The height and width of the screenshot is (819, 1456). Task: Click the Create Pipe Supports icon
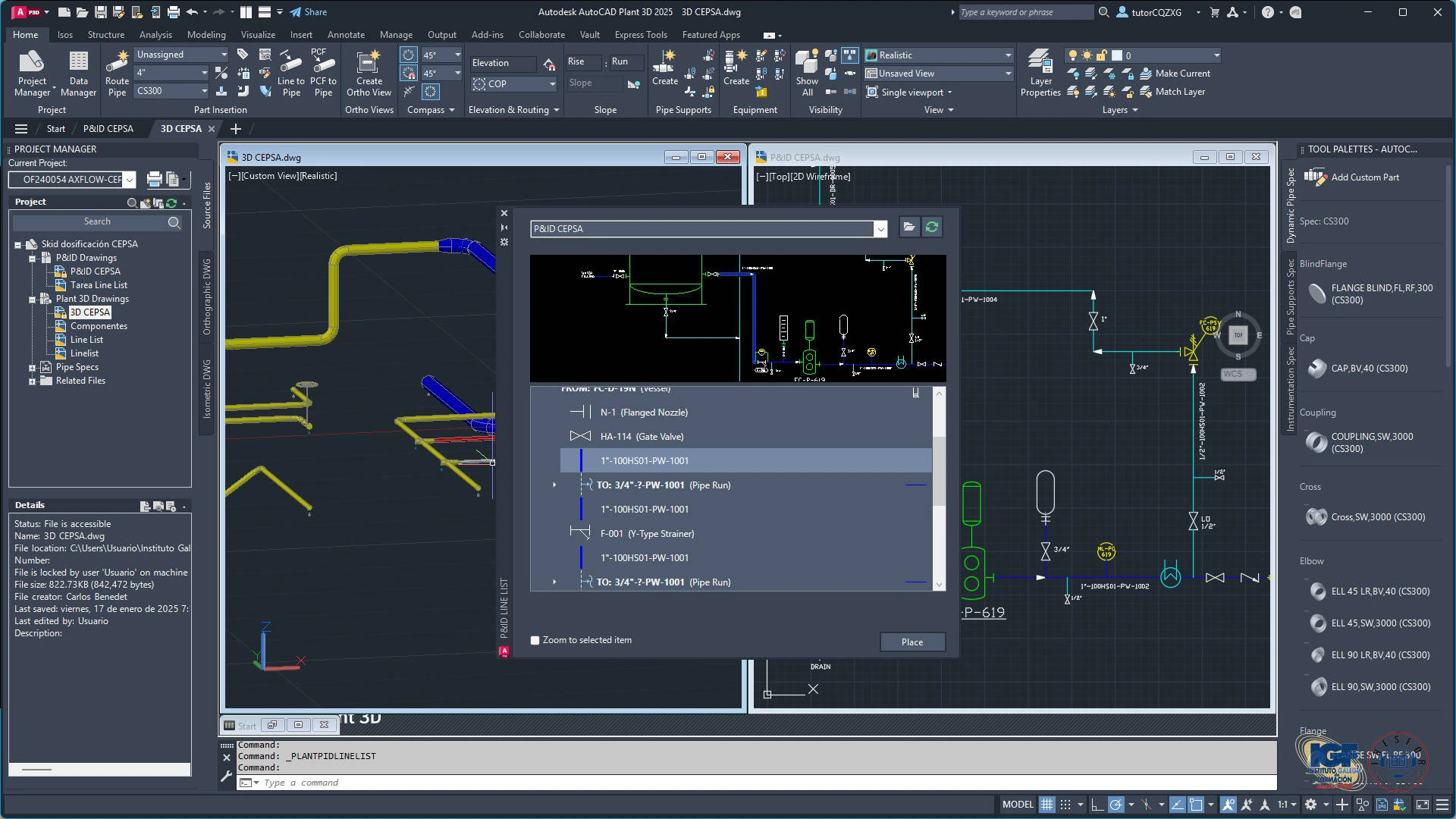click(x=665, y=68)
